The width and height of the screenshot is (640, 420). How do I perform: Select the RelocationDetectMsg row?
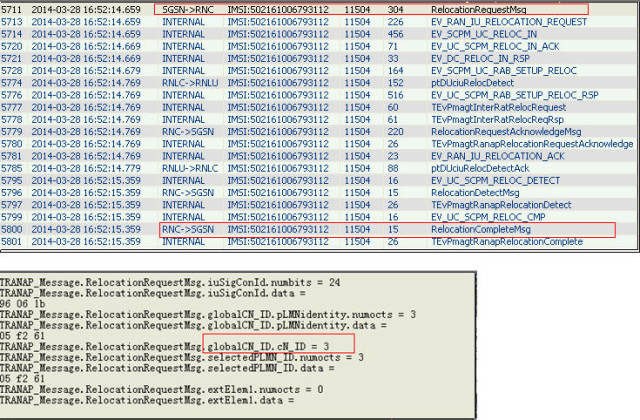[x=319, y=193]
